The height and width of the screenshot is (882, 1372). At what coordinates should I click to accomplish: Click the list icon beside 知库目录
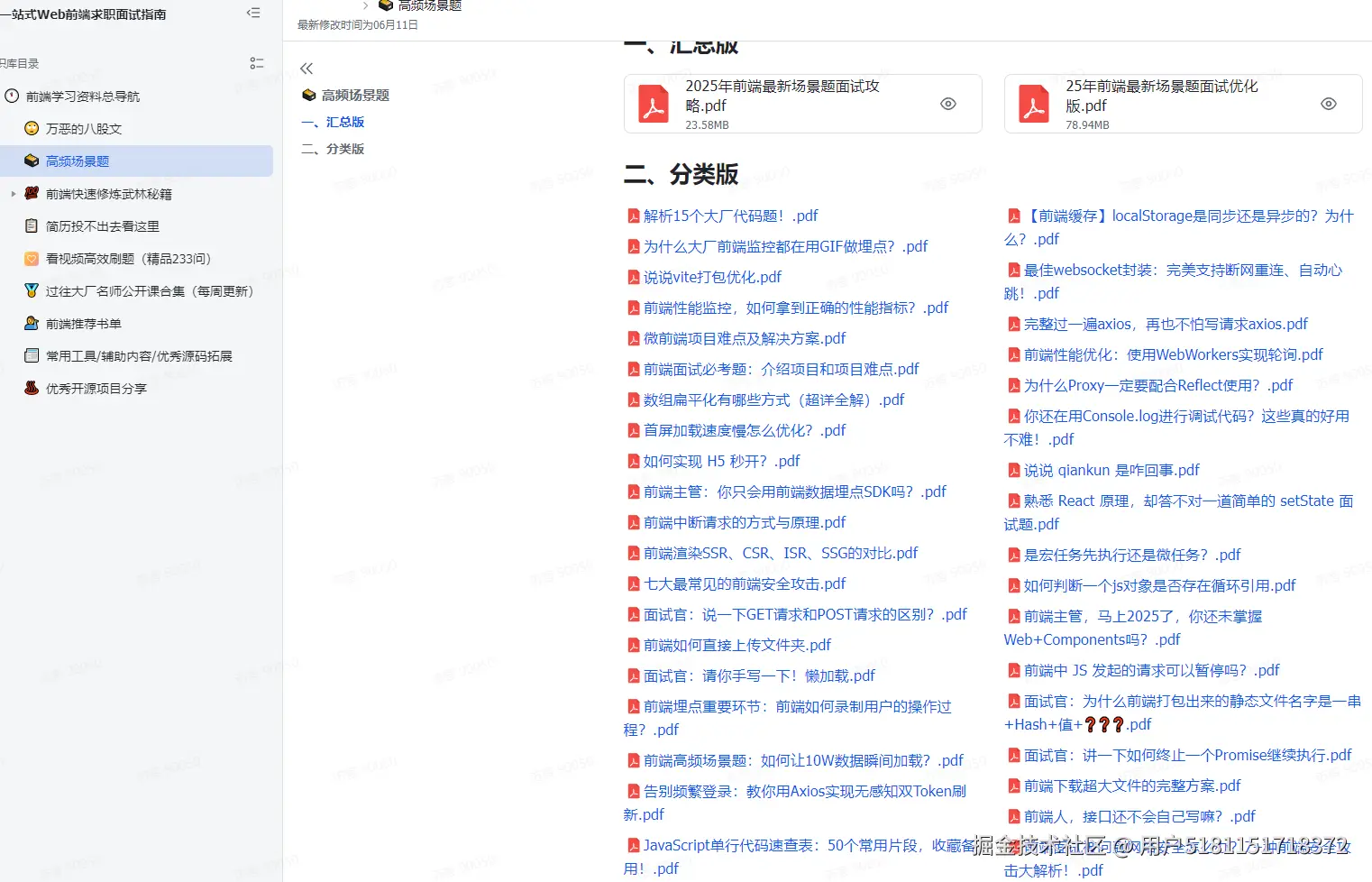(256, 62)
